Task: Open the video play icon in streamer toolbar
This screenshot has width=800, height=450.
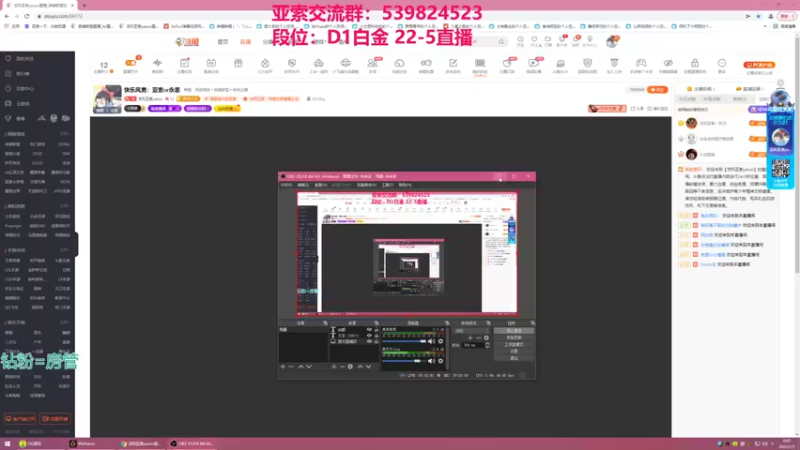Action: pyautogui.click(x=534, y=63)
